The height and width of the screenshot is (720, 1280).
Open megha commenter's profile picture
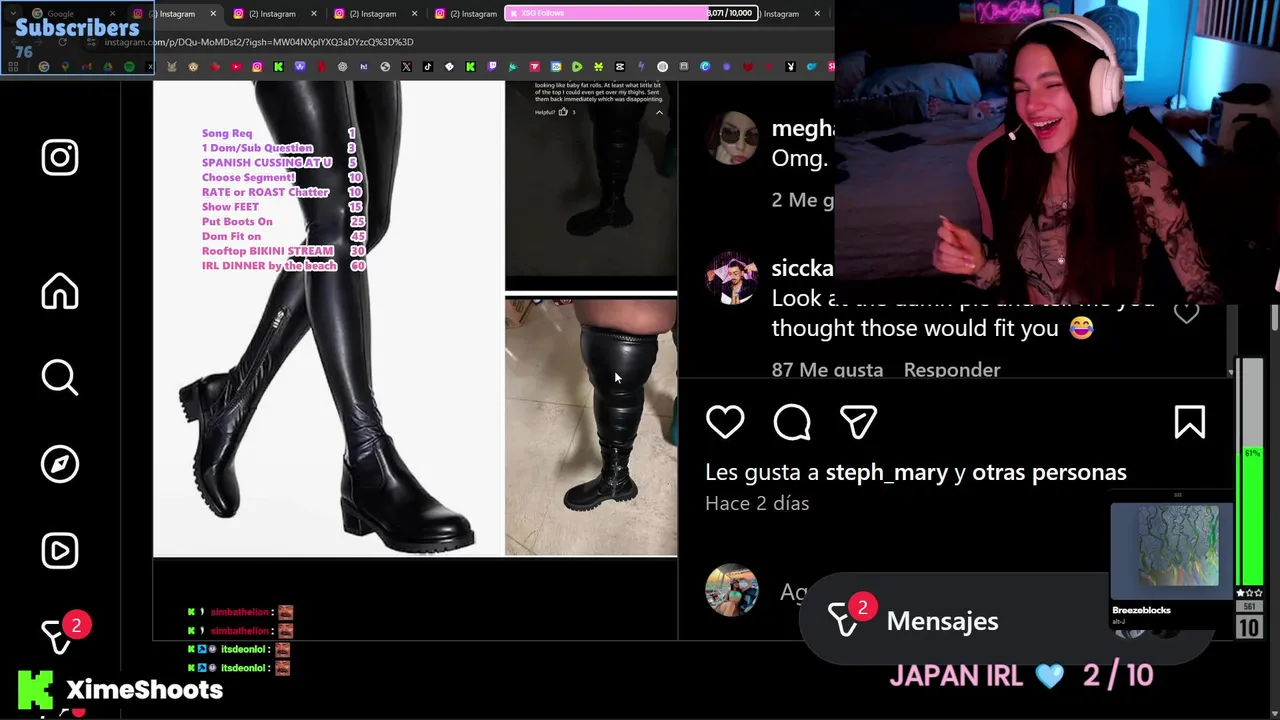tap(732, 137)
